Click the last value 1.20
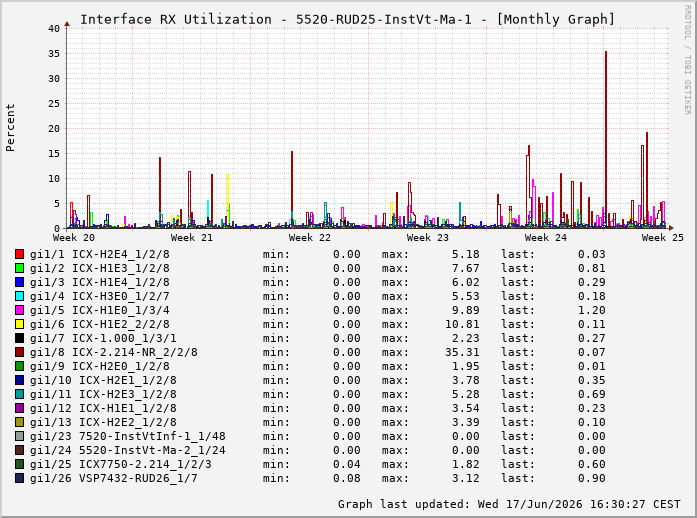Image resolution: width=697 pixels, height=518 pixels. click(x=592, y=310)
